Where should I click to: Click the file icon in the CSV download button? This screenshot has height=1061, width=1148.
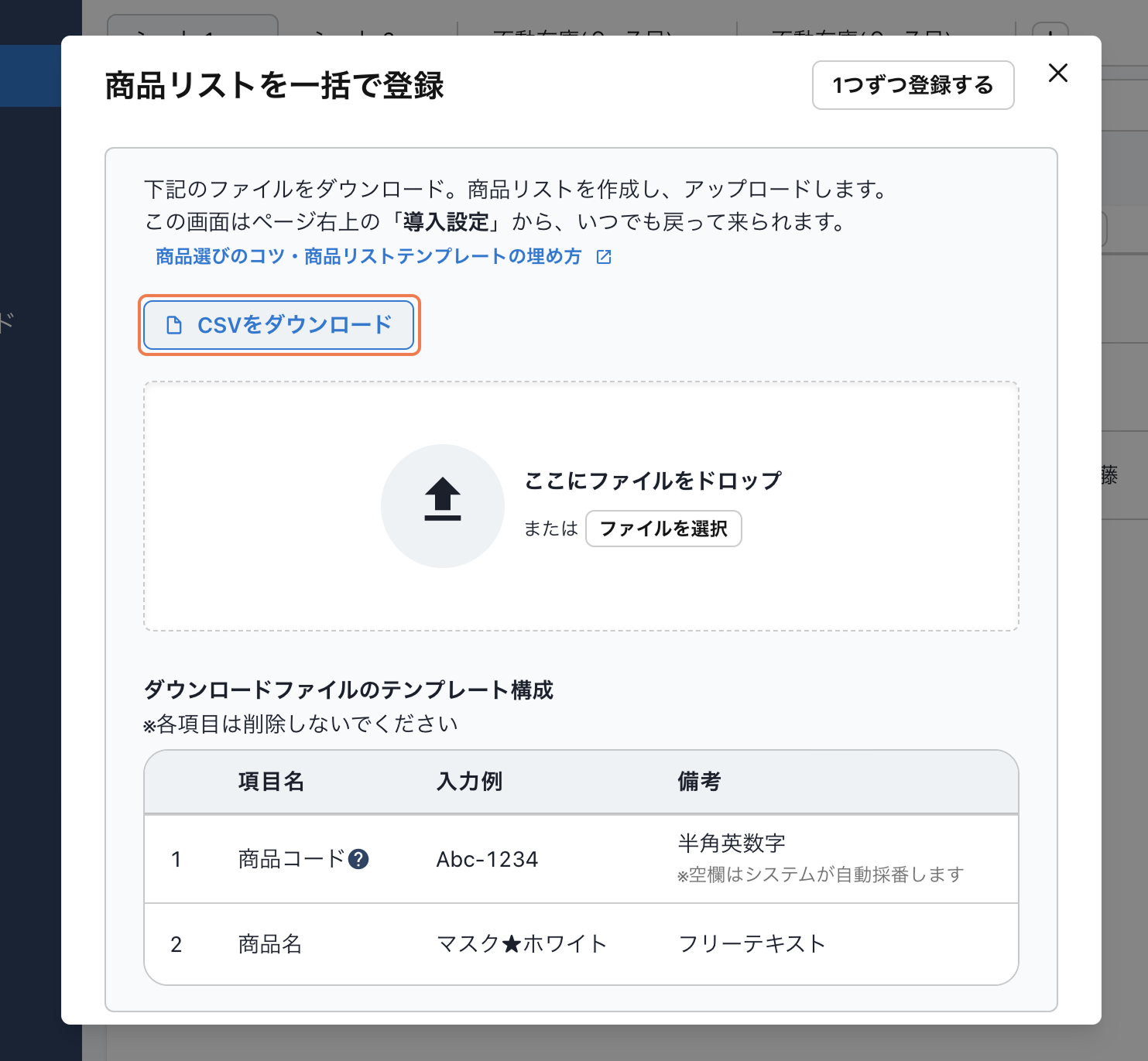coord(174,325)
